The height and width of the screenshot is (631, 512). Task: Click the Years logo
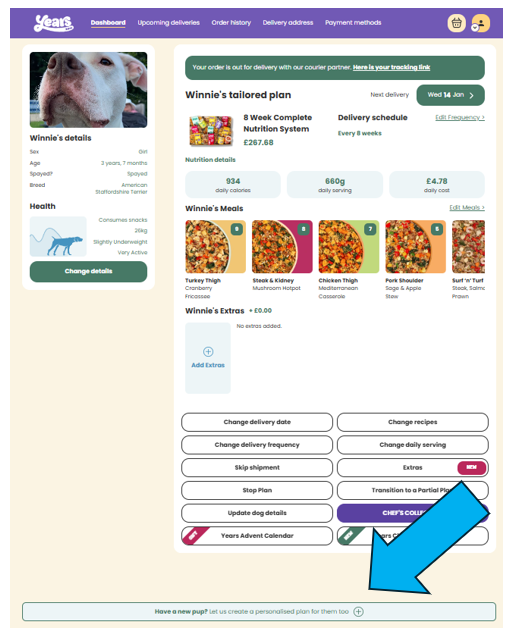click(x=54, y=23)
